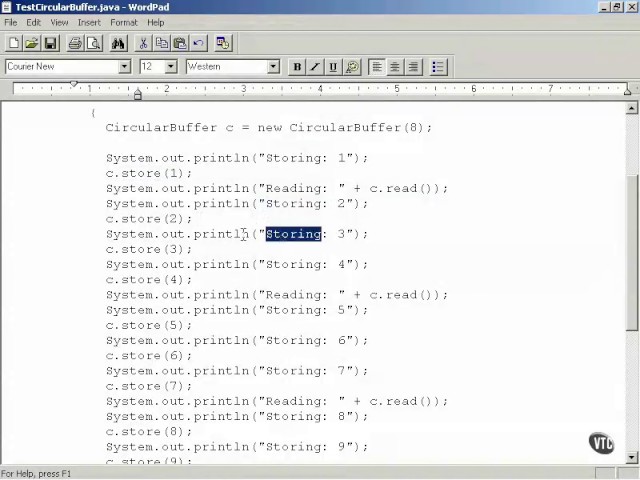640x480 pixels.
Task: Click the vertical scrollbar thumb
Action: pyautogui.click(x=631, y=252)
